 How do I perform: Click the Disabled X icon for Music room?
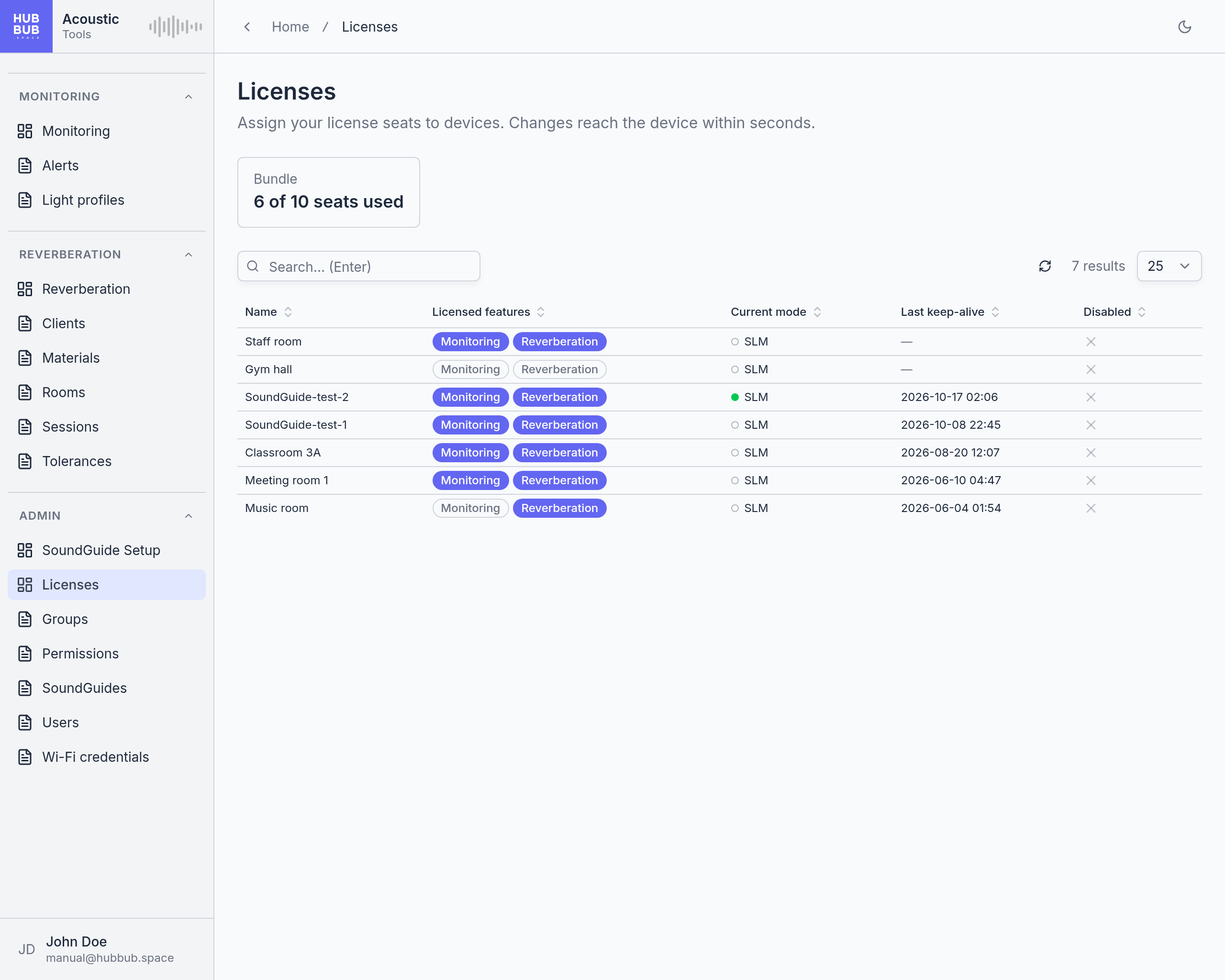coord(1091,509)
